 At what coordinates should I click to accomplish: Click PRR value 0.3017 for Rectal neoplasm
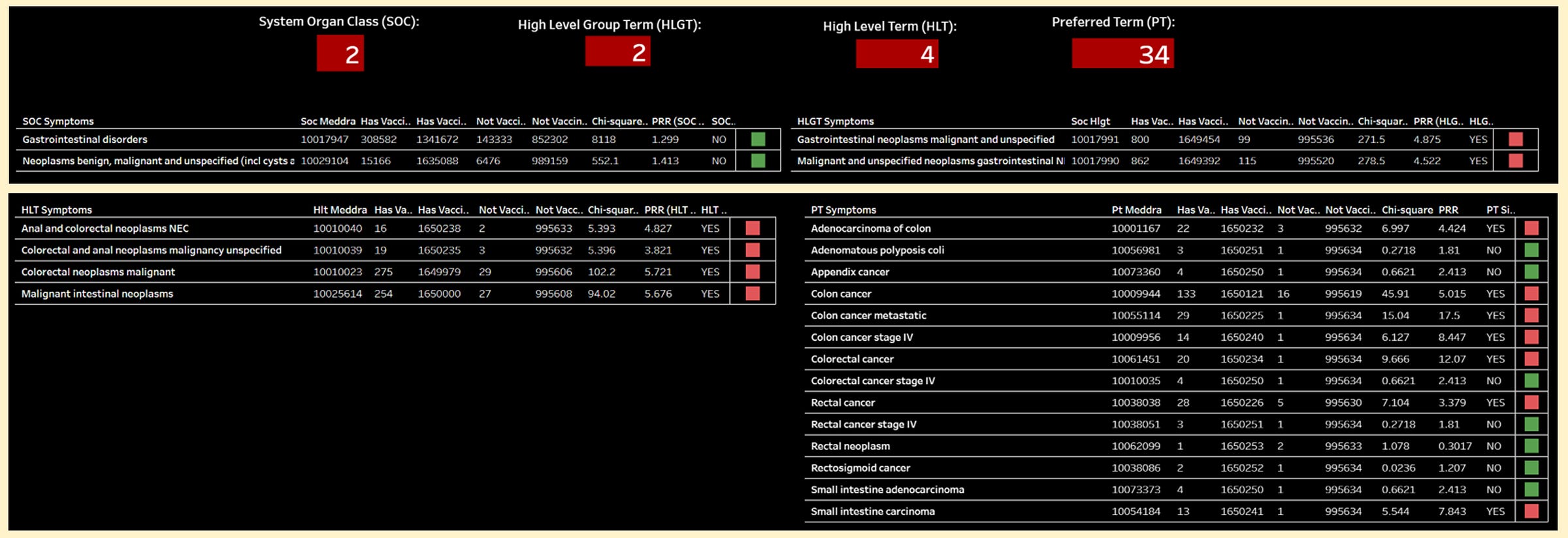pos(1455,446)
